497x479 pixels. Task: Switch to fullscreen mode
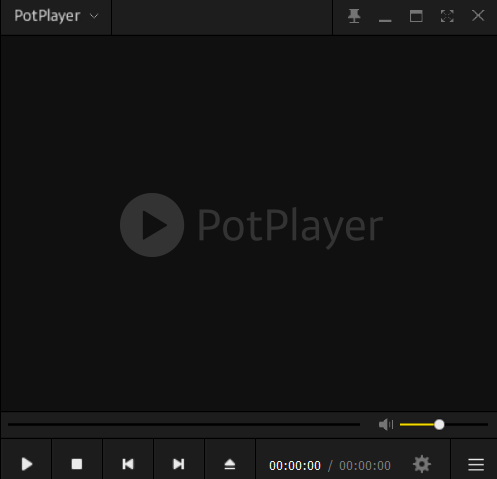[447, 16]
